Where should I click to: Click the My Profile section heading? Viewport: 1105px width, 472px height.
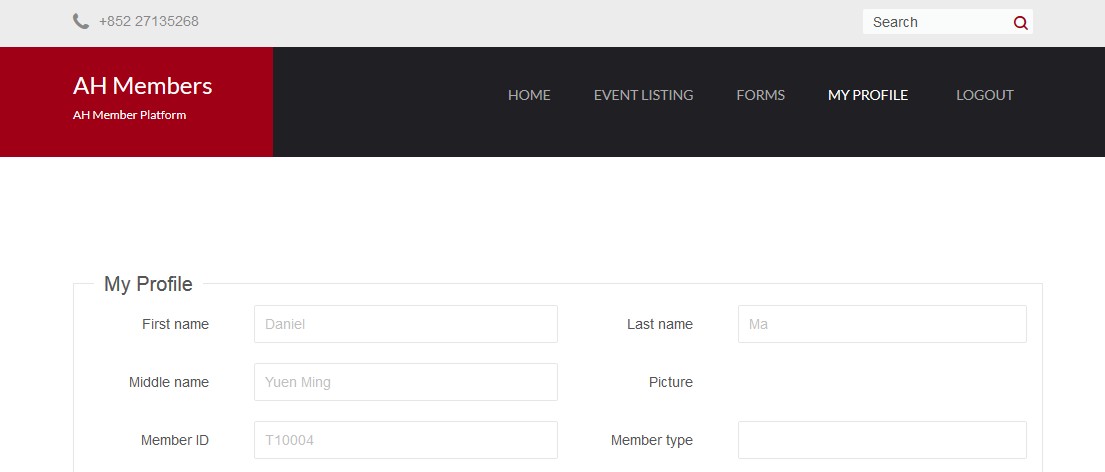point(148,284)
